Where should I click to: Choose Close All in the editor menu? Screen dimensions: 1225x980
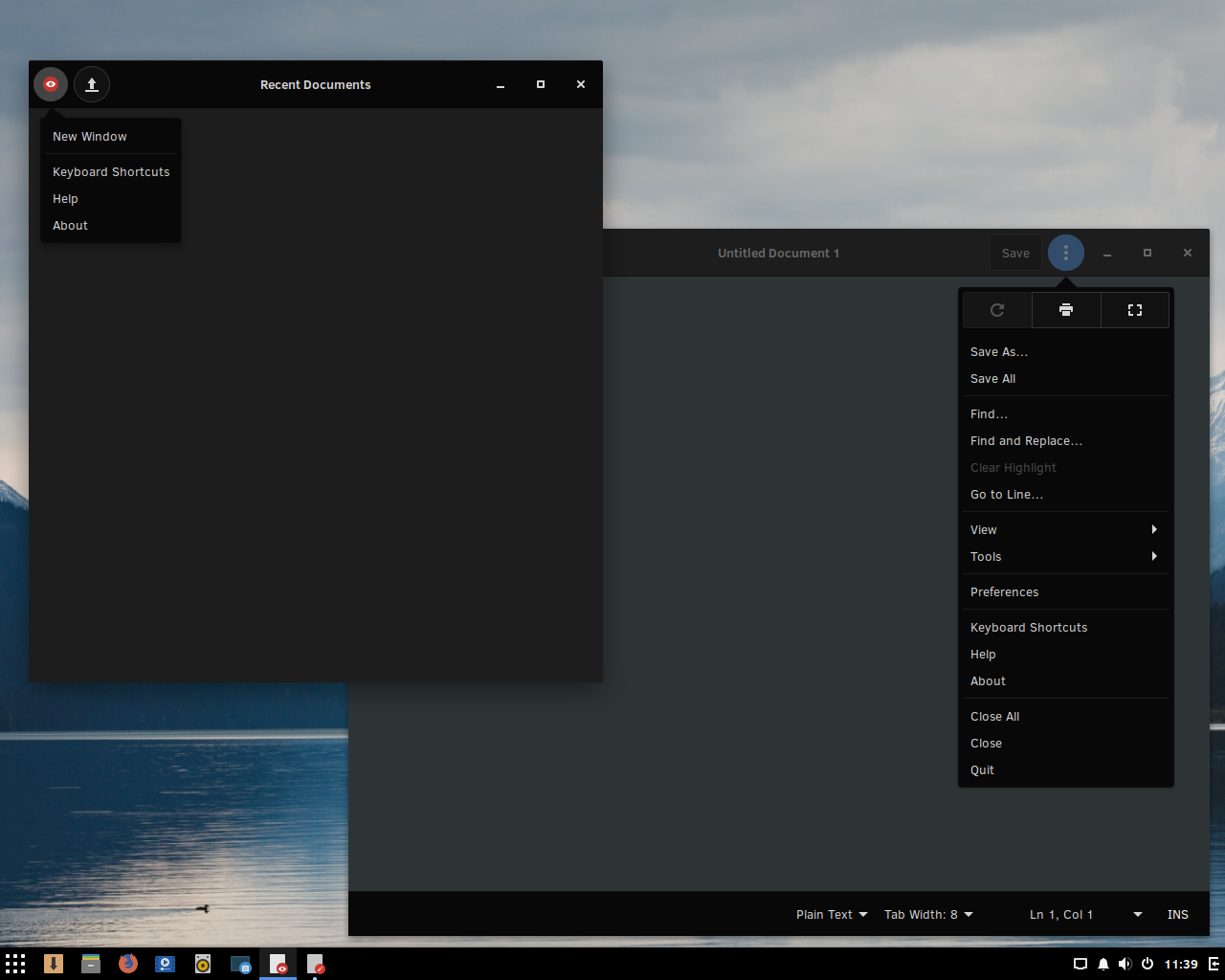(x=1066, y=717)
